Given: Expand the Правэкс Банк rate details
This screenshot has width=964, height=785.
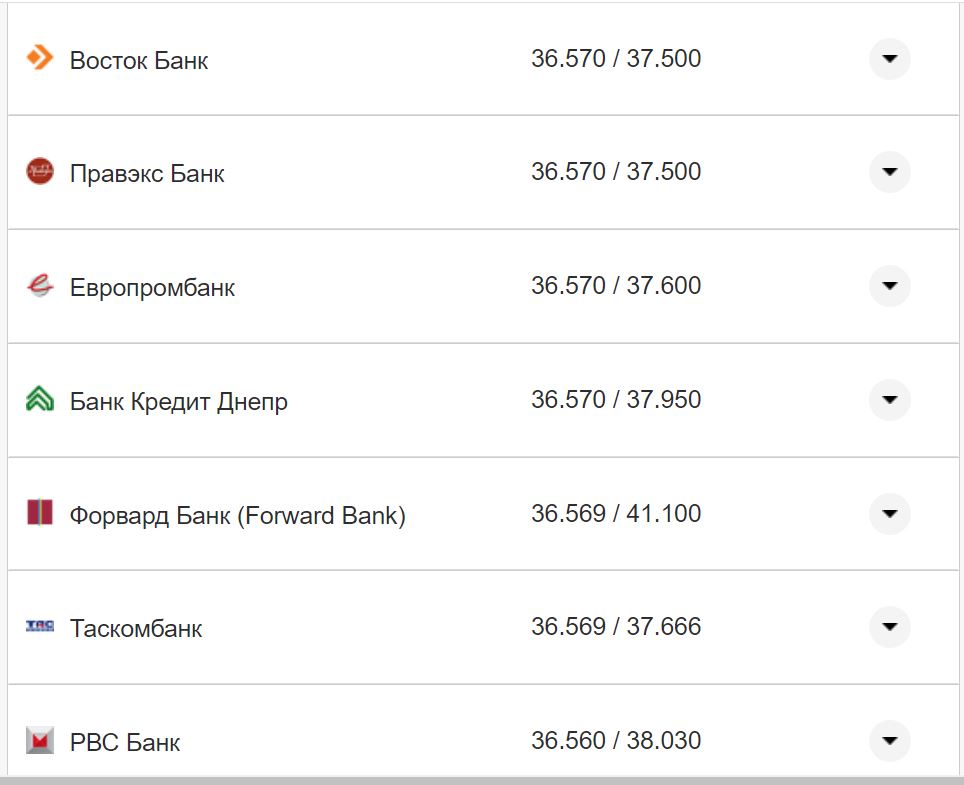Looking at the screenshot, I should (x=889, y=172).
